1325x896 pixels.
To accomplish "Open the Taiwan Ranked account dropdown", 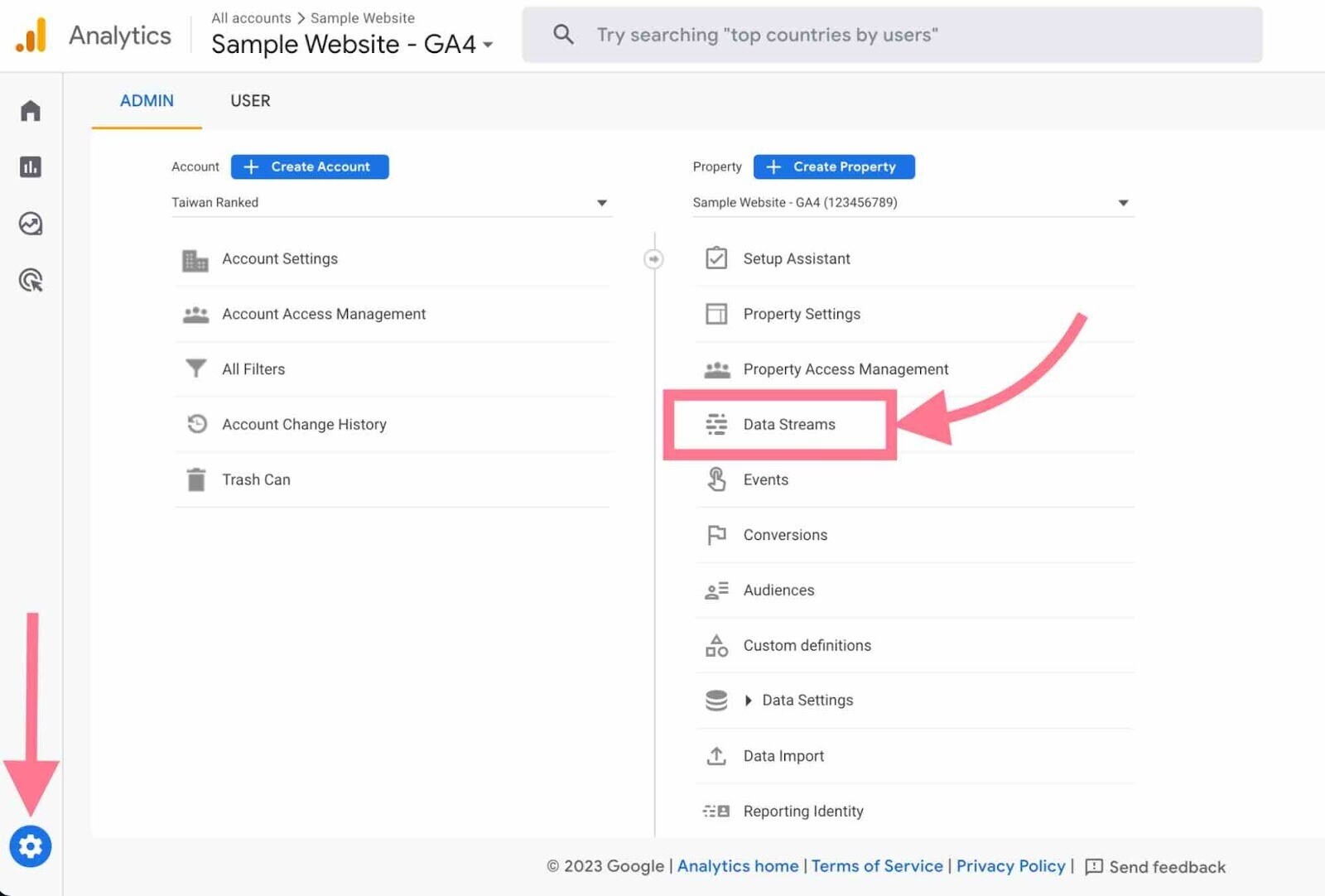I will click(x=603, y=202).
